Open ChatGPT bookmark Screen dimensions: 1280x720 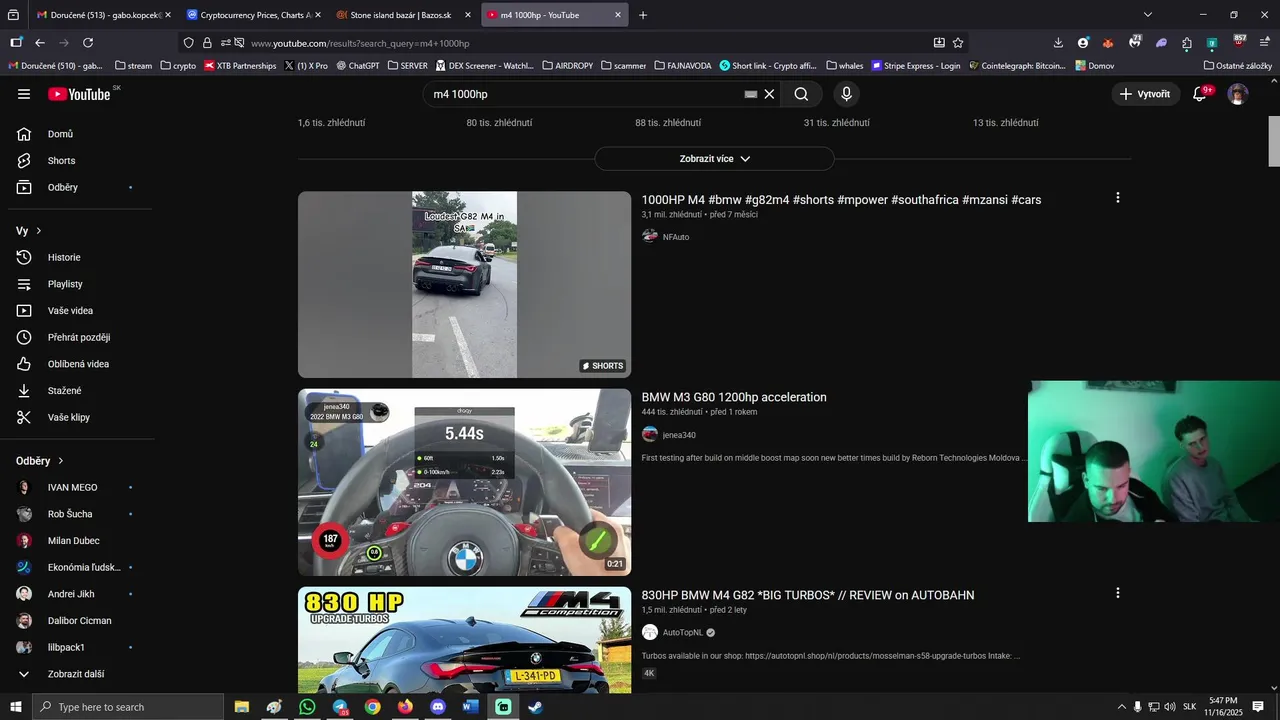(358, 66)
